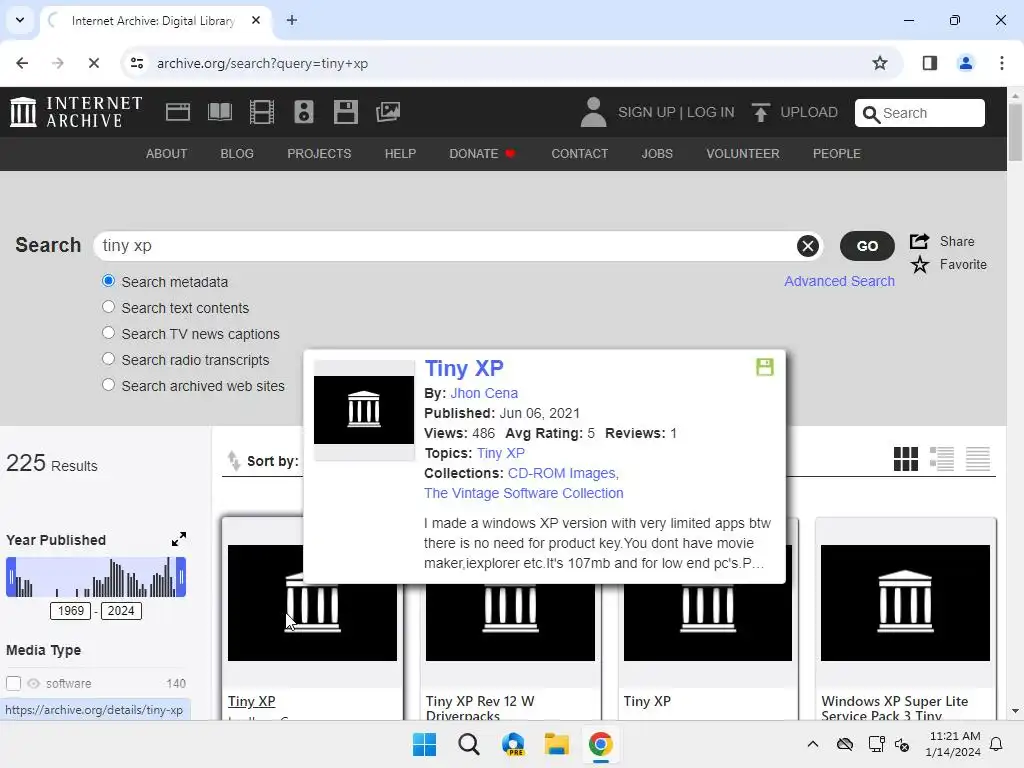Open File Explorer from taskbar
Image resolution: width=1024 pixels, height=768 pixels.
[556, 744]
